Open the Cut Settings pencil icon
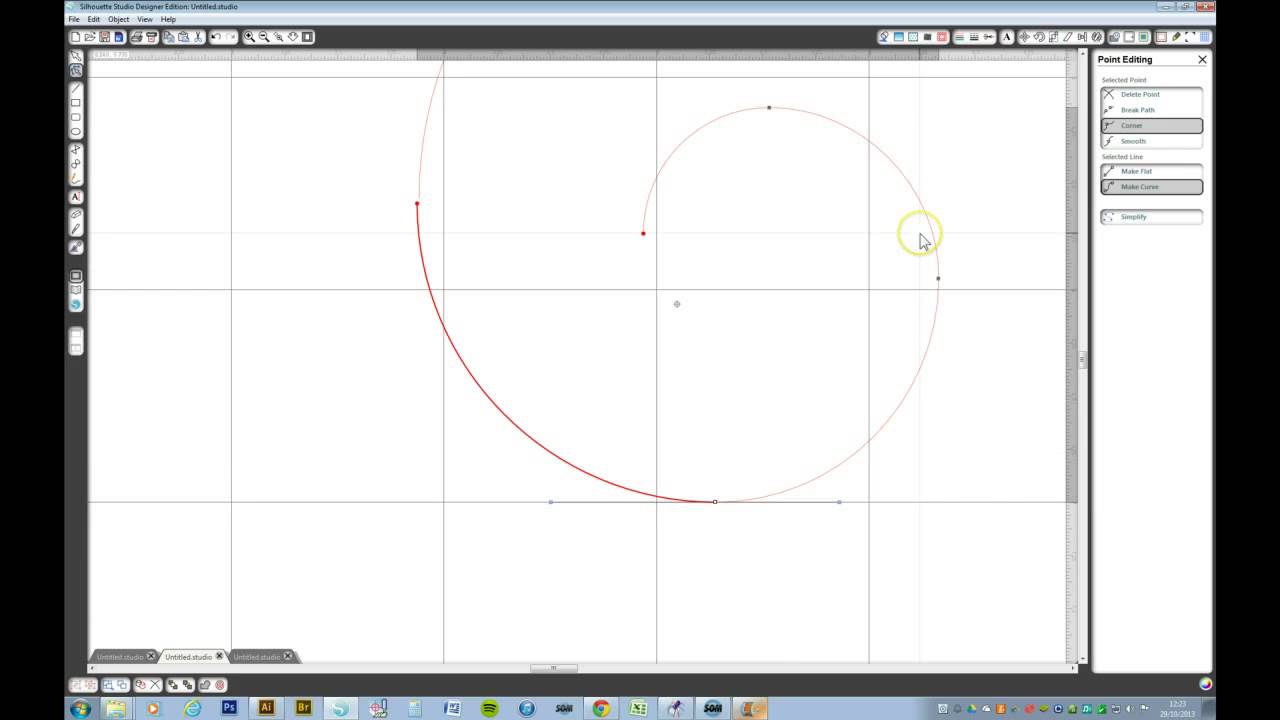 [1176, 37]
